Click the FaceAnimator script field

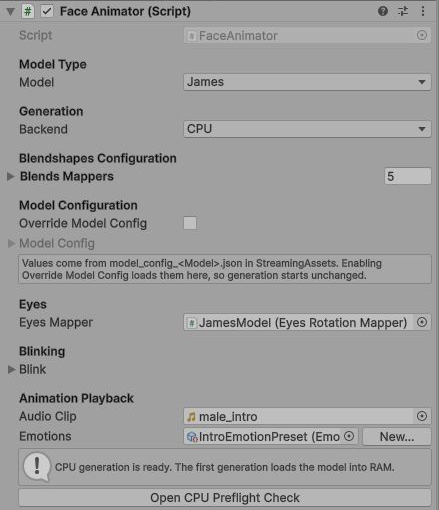(x=307, y=36)
